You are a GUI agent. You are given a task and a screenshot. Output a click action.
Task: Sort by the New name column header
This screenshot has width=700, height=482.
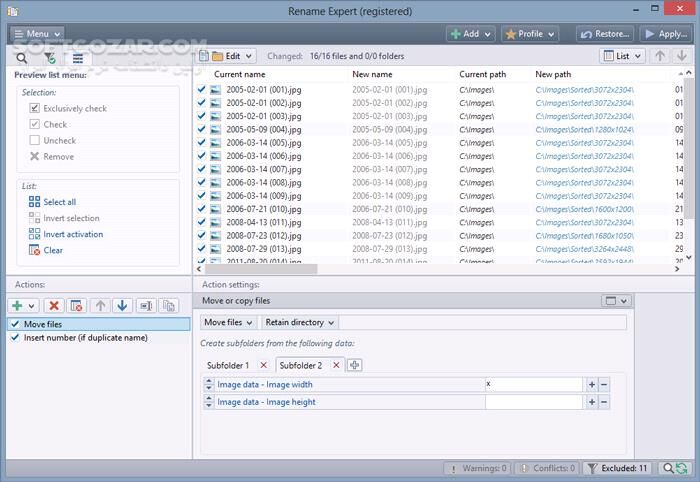pyautogui.click(x=372, y=74)
